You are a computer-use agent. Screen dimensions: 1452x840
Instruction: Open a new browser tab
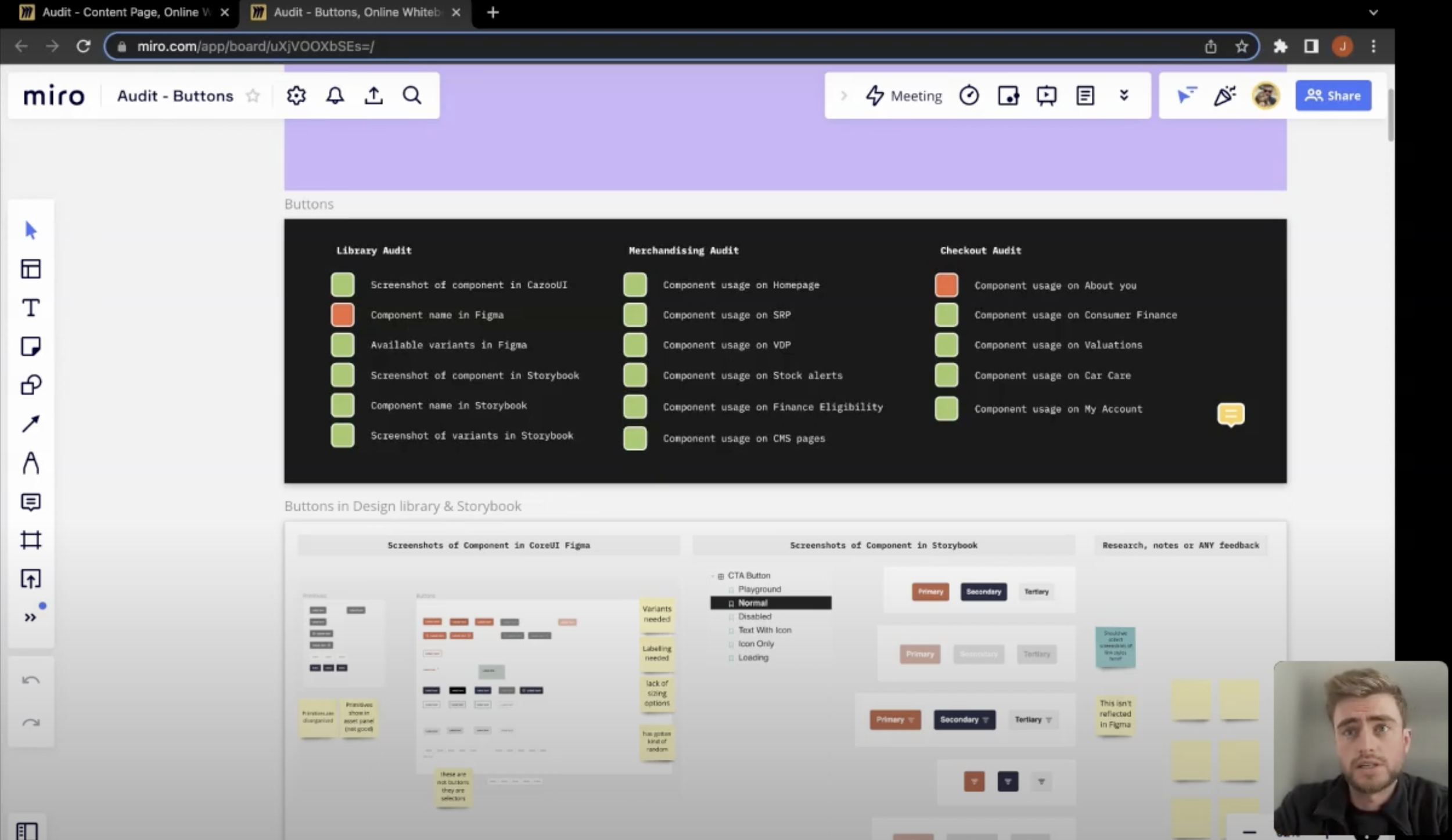point(493,12)
